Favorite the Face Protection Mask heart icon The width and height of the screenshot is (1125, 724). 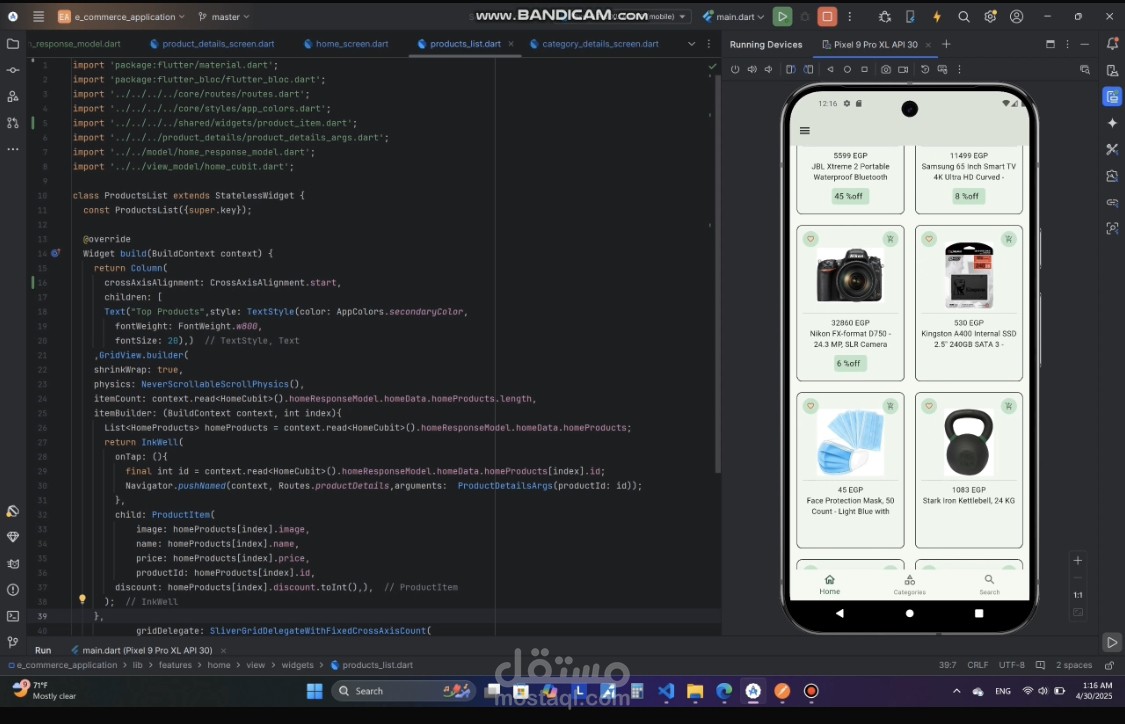pyautogui.click(x=810, y=406)
